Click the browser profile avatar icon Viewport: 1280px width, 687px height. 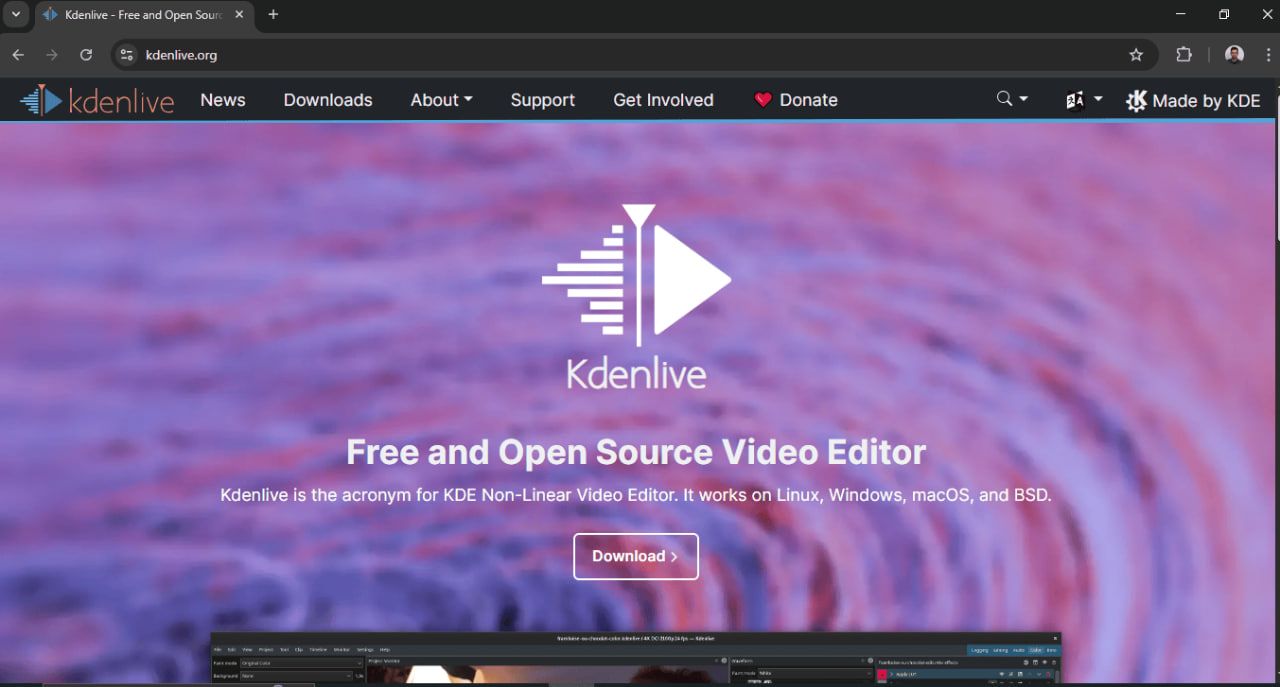click(1234, 54)
